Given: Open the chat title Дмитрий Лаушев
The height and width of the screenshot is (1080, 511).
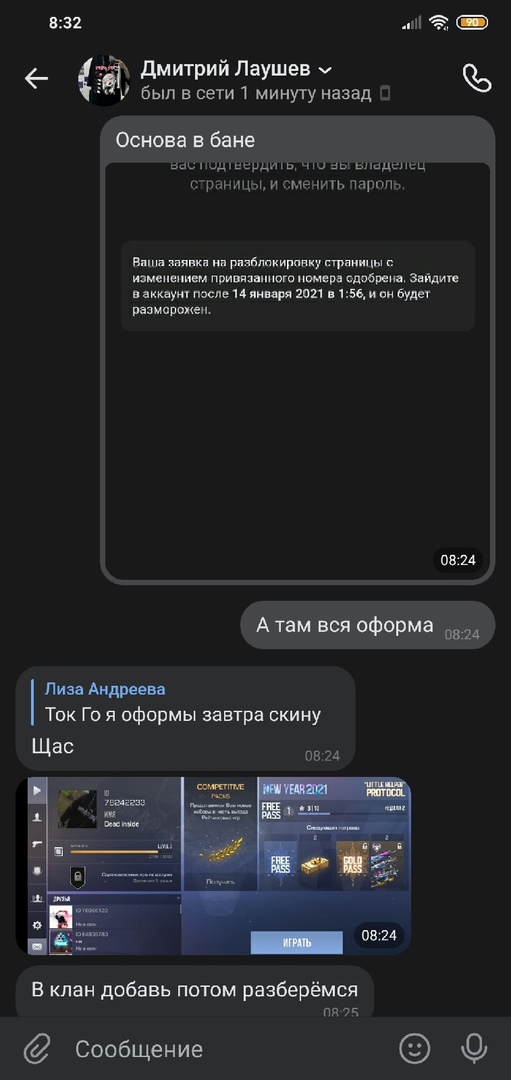Looking at the screenshot, I should (227, 69).
